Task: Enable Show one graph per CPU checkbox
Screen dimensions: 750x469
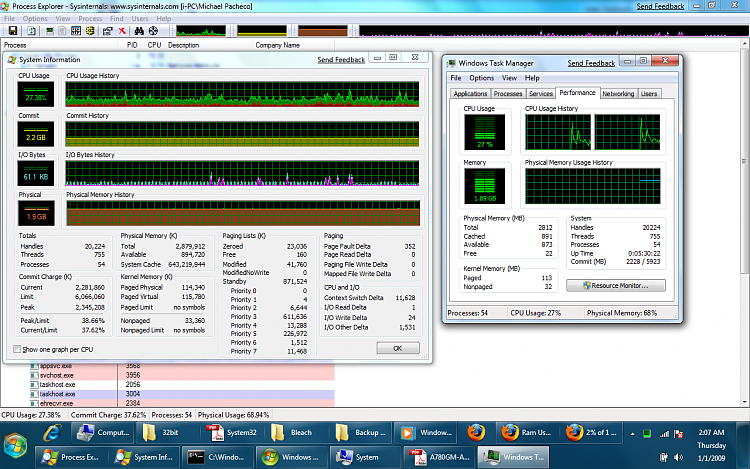Action: [17, 349]
